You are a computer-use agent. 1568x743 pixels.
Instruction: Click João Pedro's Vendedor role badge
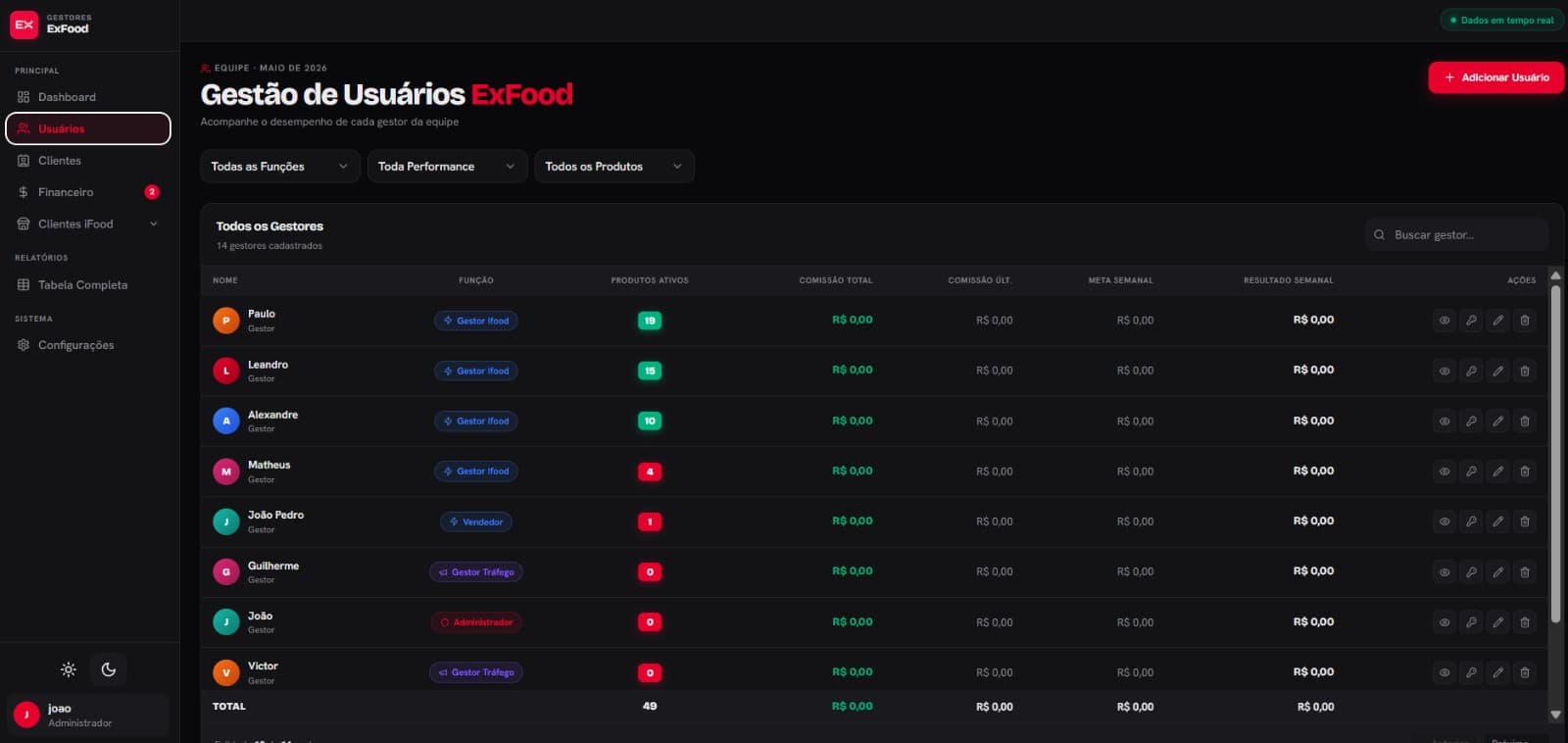pyautogui.click(x=476, y=522)
